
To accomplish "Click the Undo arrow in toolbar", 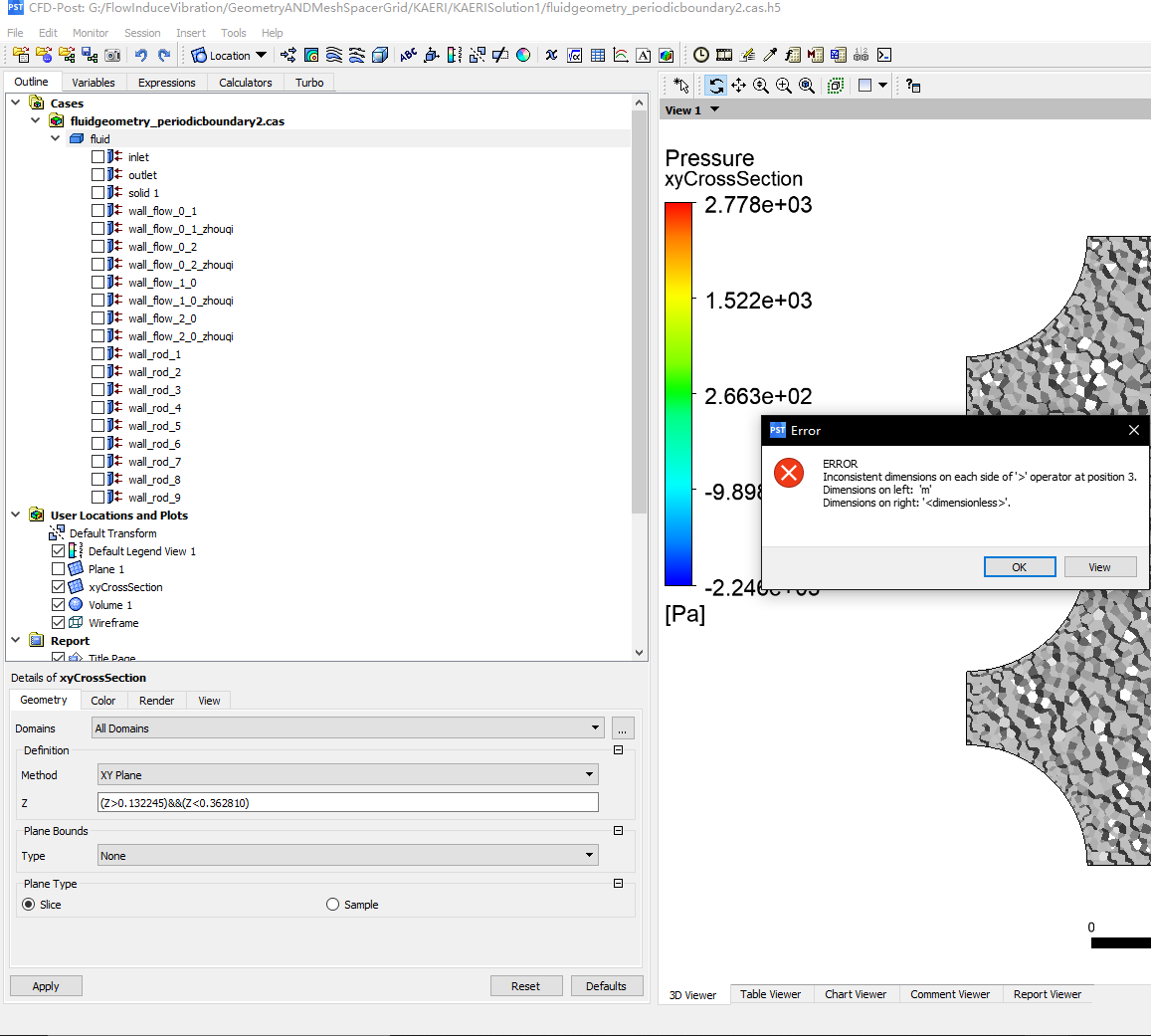I will [141, 56].
